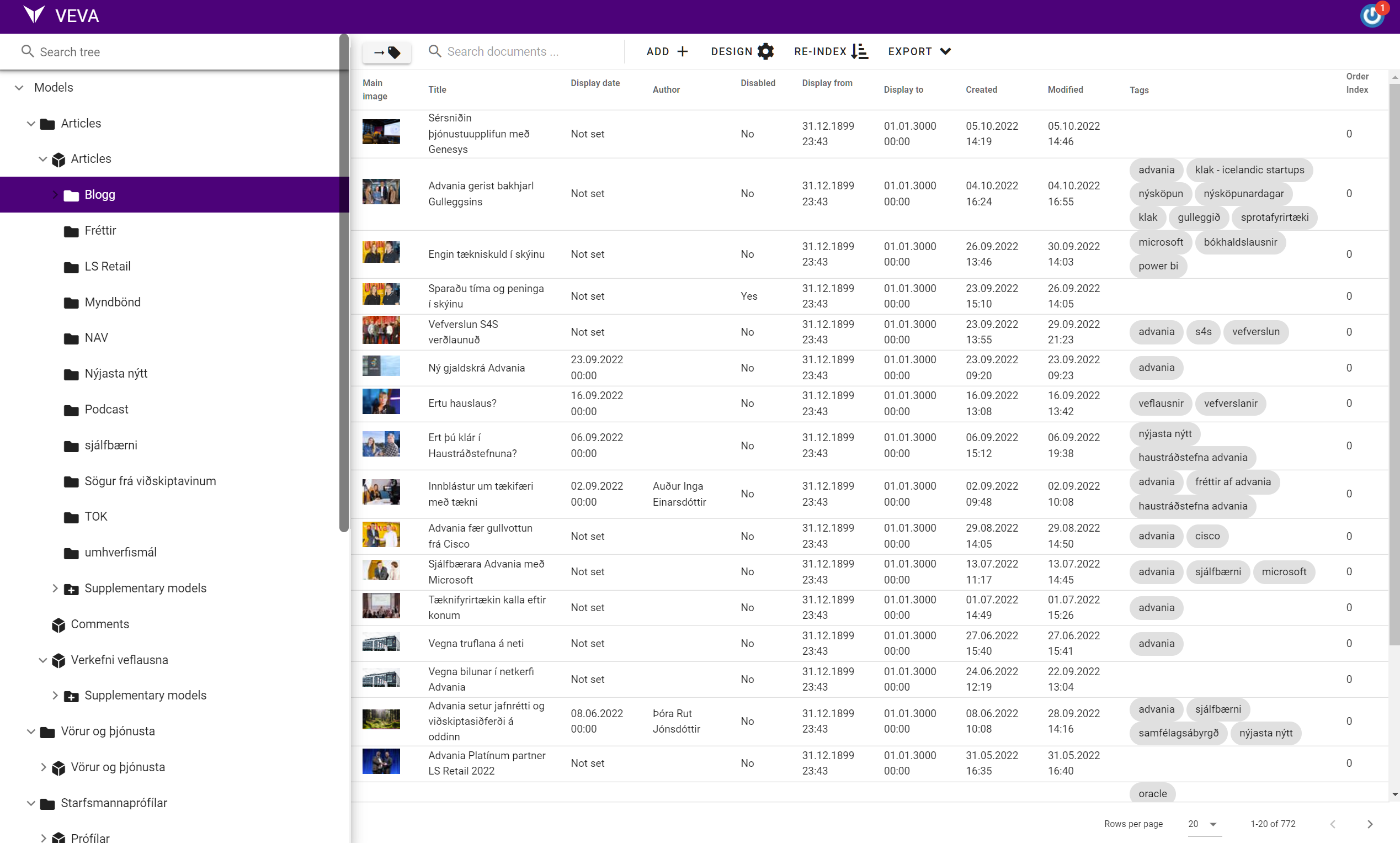Click the Add plus button

pyautogui.click(x=667, y=52)
